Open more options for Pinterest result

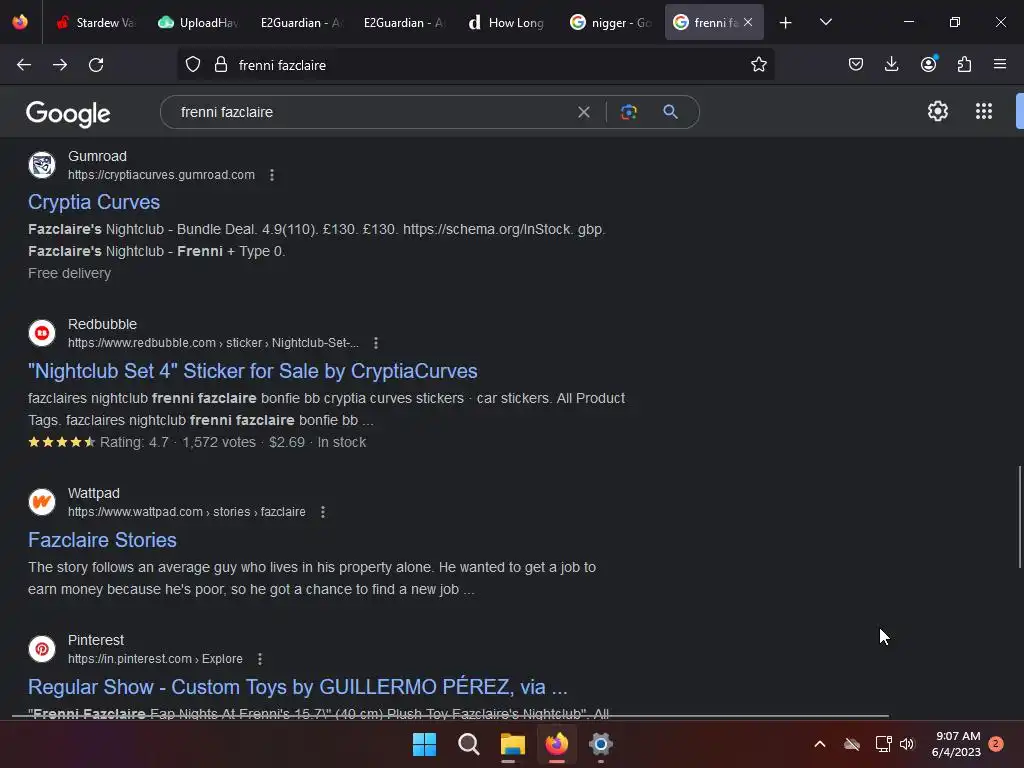point(260,659)
